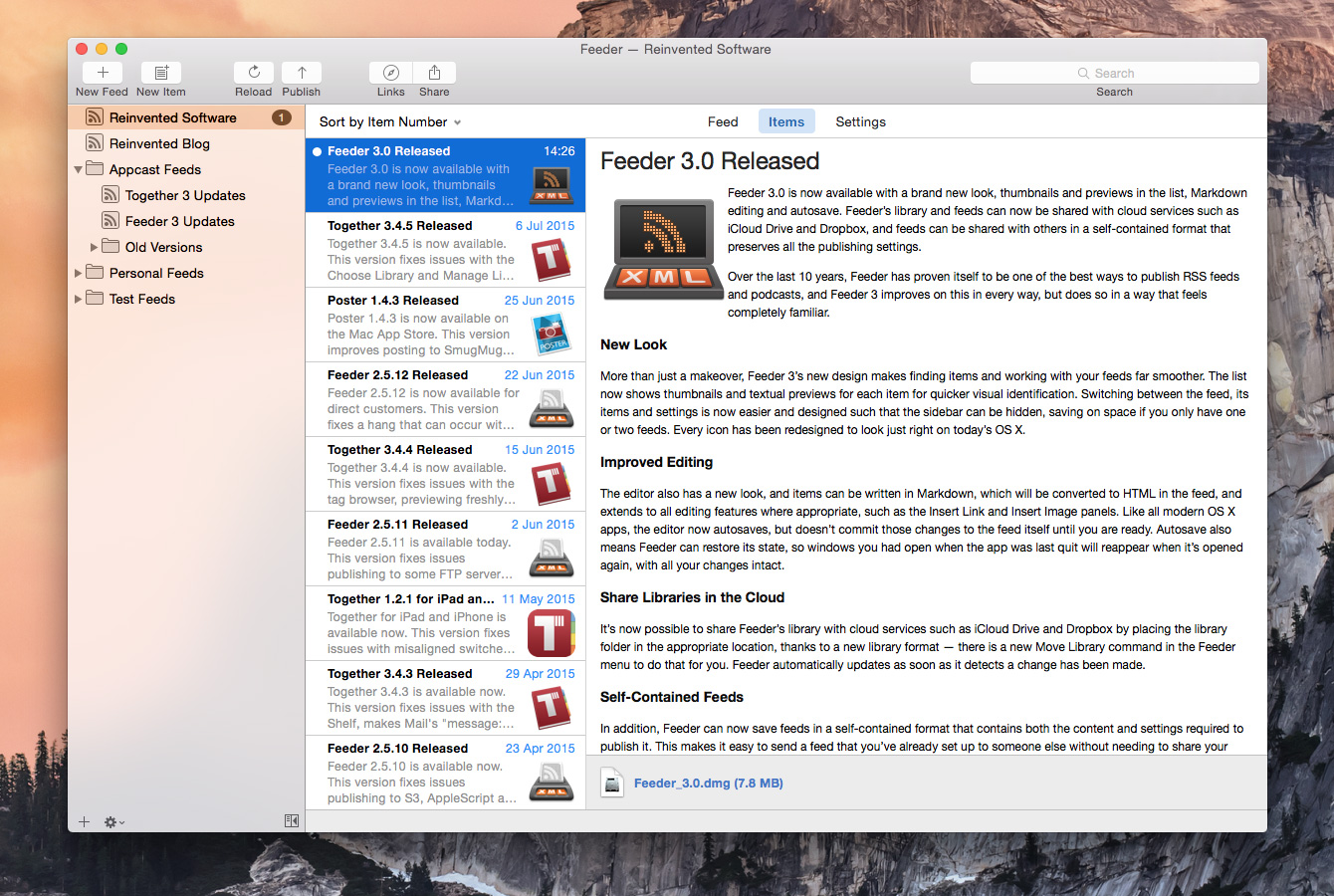Reload the feed

pyautogui.click(x=254, y=73)
